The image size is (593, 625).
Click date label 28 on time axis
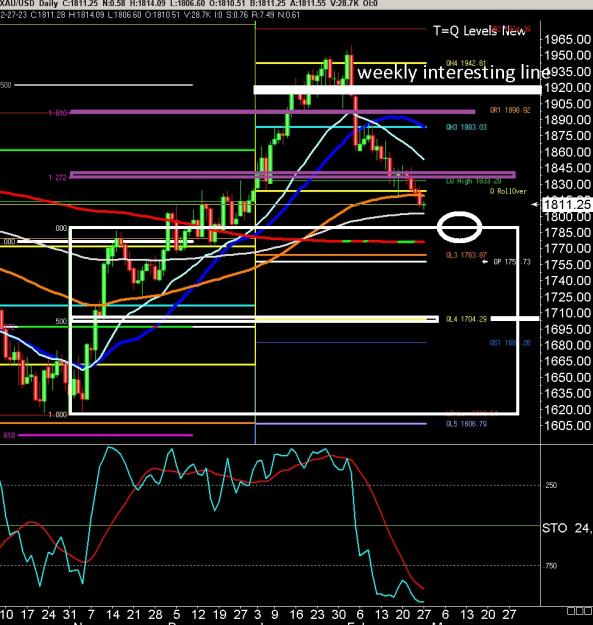tap(155, 614)
